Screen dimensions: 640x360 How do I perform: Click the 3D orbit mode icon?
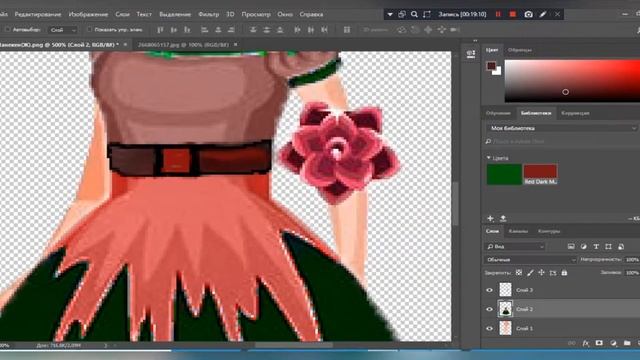pyautogui.click(x=402, y=30)
